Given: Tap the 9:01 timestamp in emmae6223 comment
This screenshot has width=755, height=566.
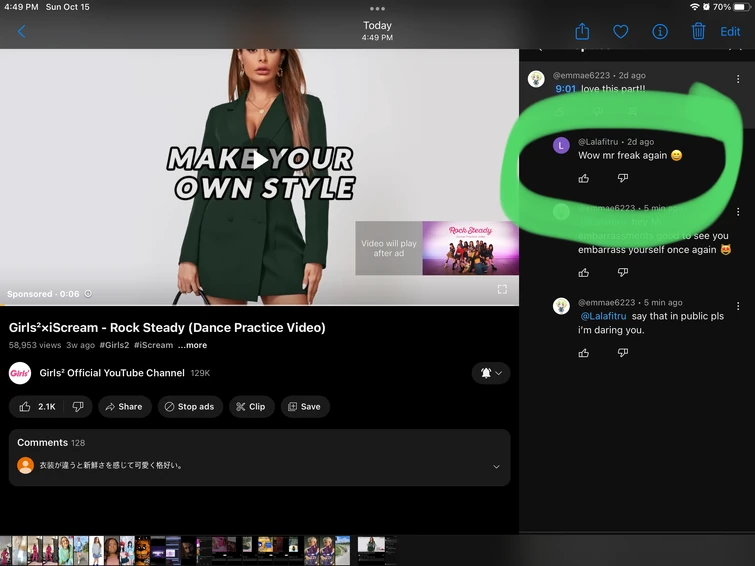Looking at the screenshot, I should (565, 89).
